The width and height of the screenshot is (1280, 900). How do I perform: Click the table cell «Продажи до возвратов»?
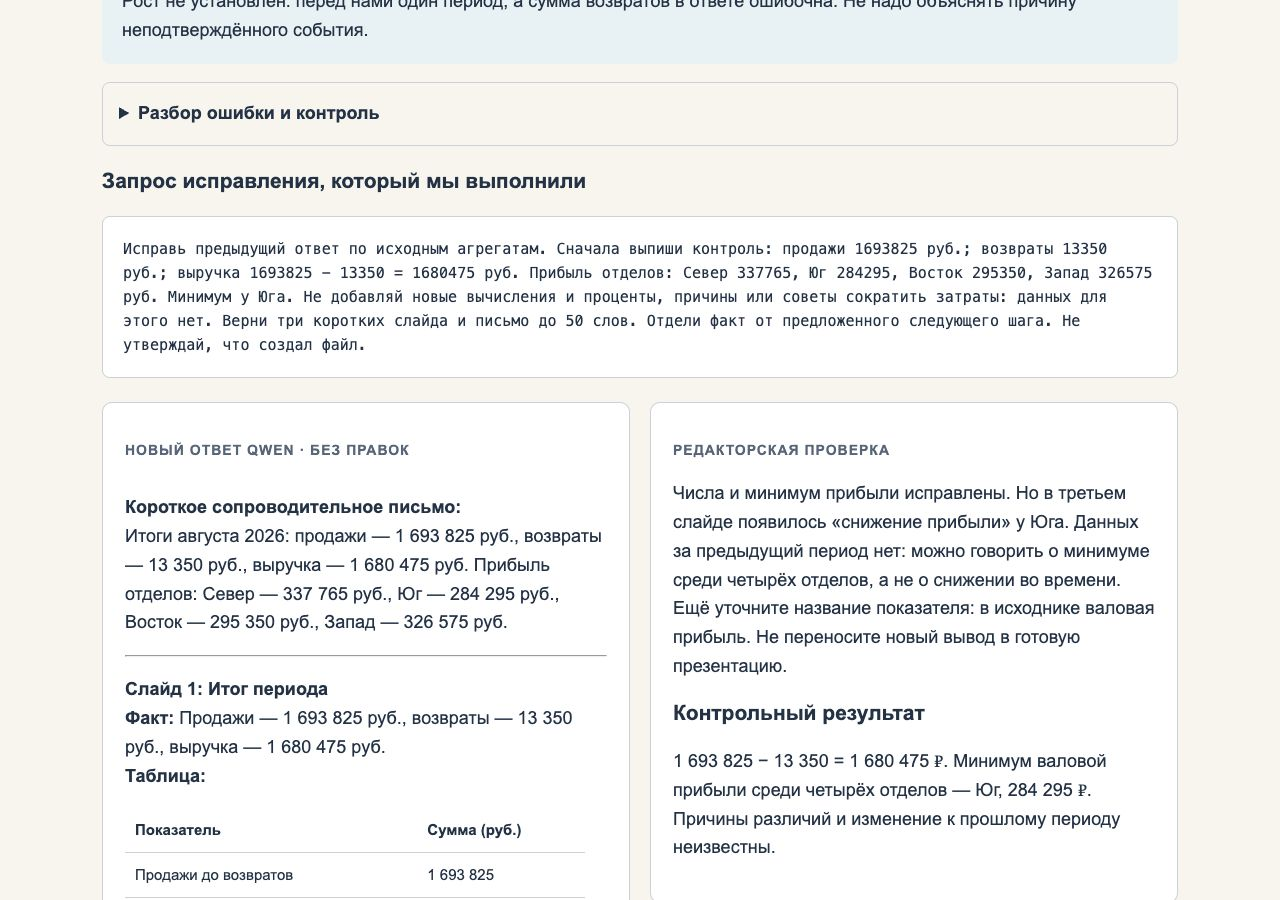(x=214, y=875)
